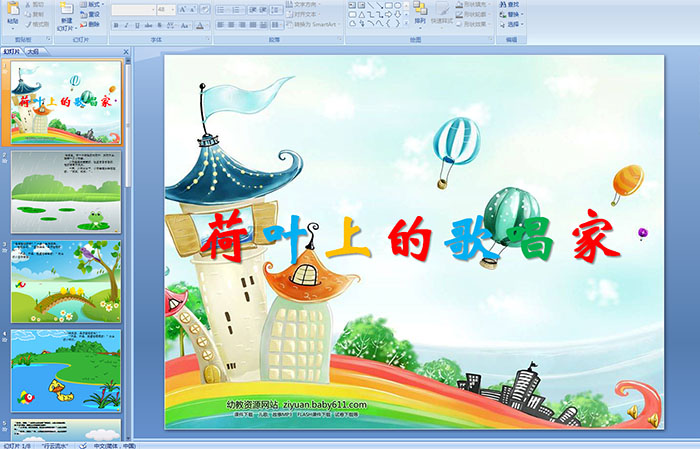Toggle Text Shadow (S) formatting
Screen dimensions: 700x449
pyautogui.click(x=159, y=25)
